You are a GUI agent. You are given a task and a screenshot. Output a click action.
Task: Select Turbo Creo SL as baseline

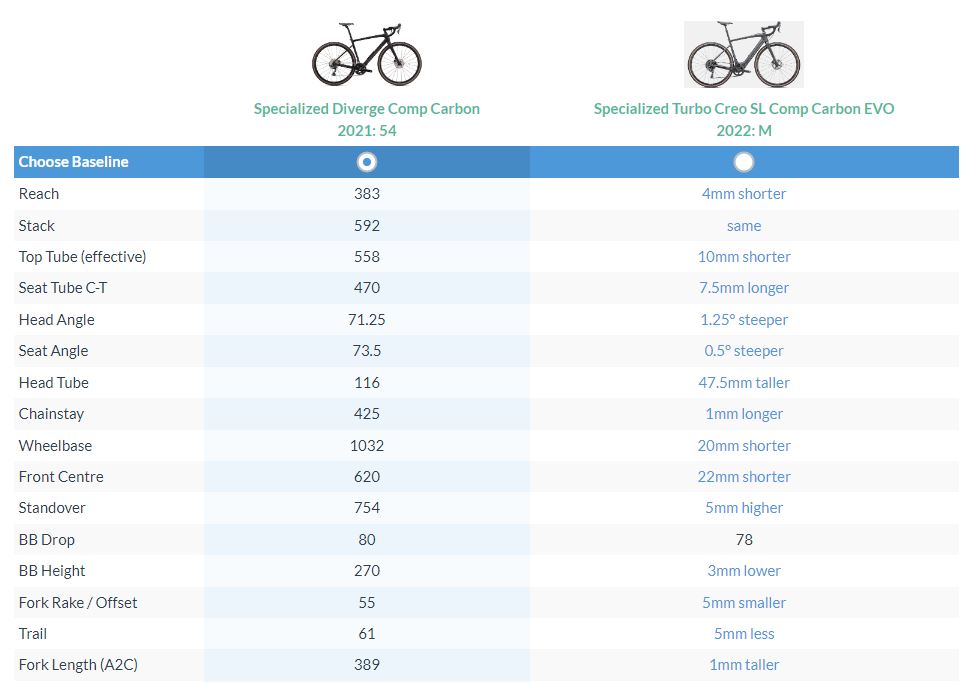(x=743, y=162)
